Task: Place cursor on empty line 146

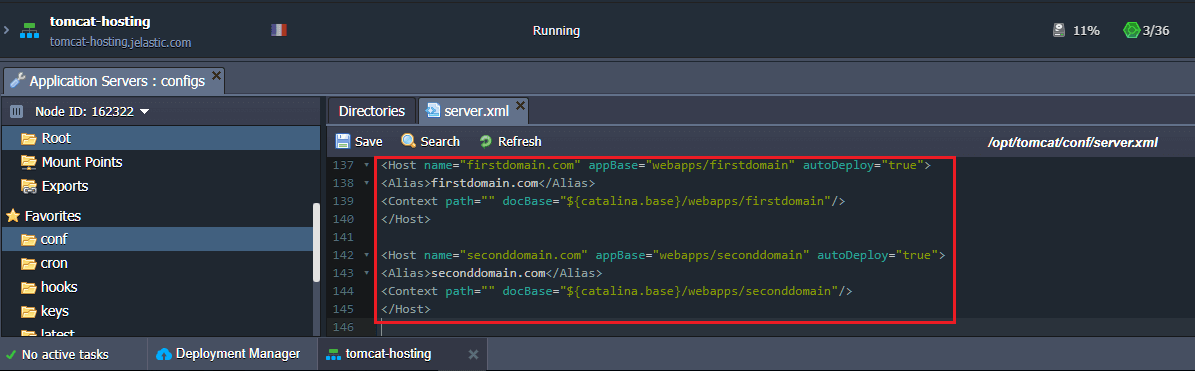Action: 762,327
